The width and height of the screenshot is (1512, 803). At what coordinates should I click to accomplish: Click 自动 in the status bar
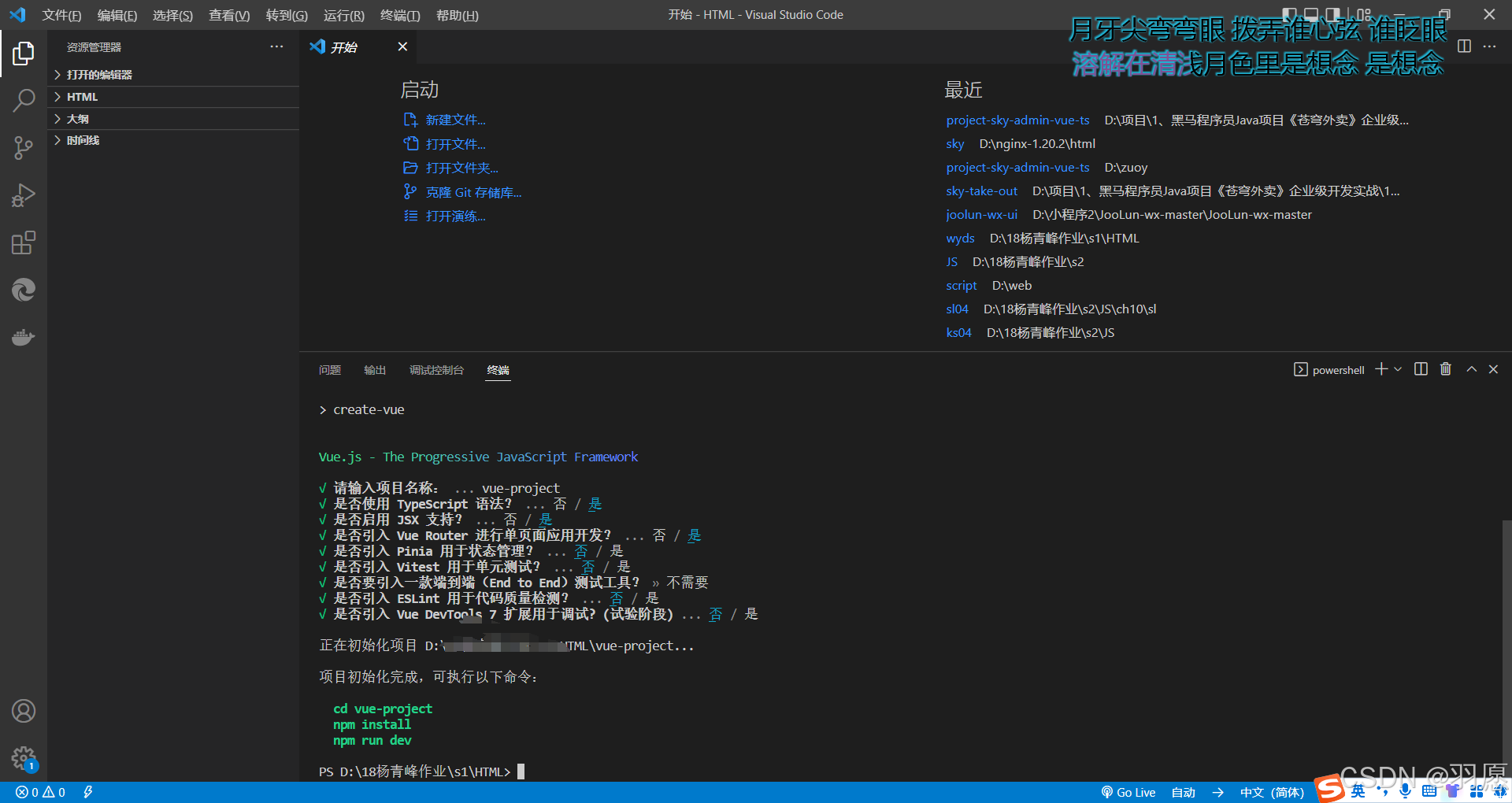coord(1184,792)
